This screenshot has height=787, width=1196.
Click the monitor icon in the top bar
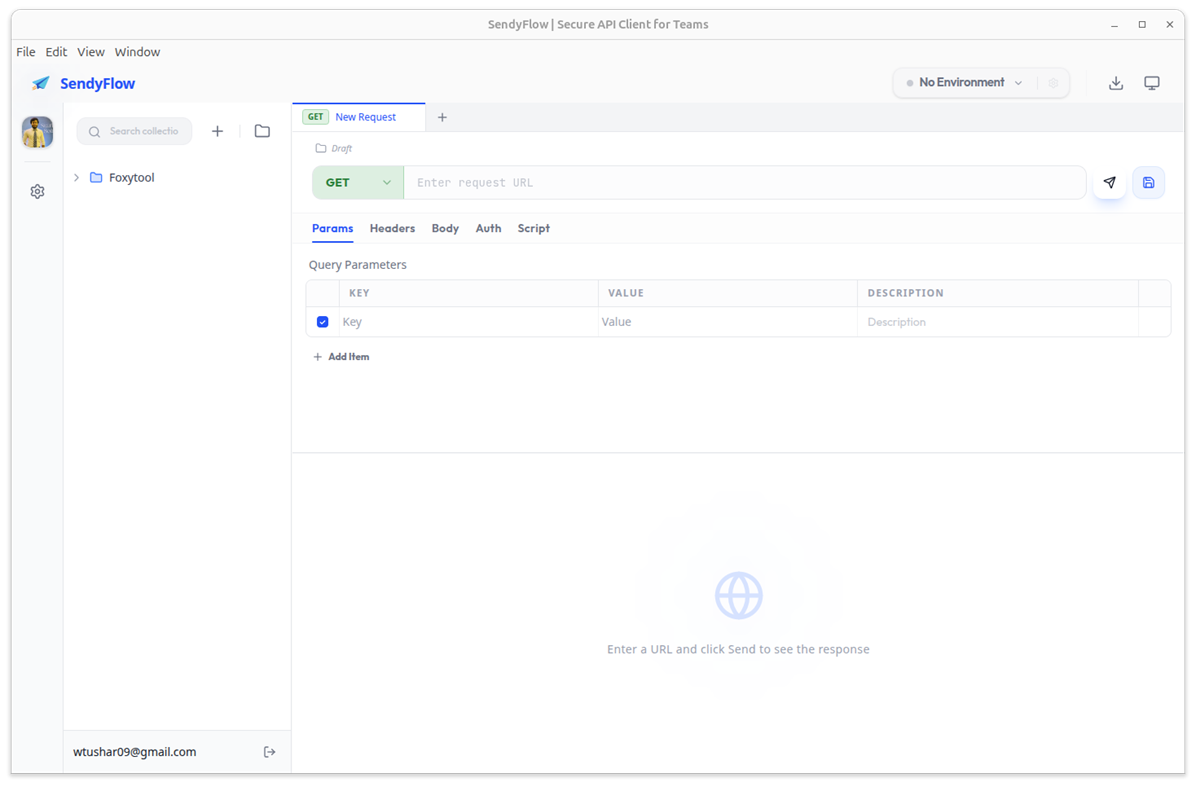click(x=1152, y=82)
